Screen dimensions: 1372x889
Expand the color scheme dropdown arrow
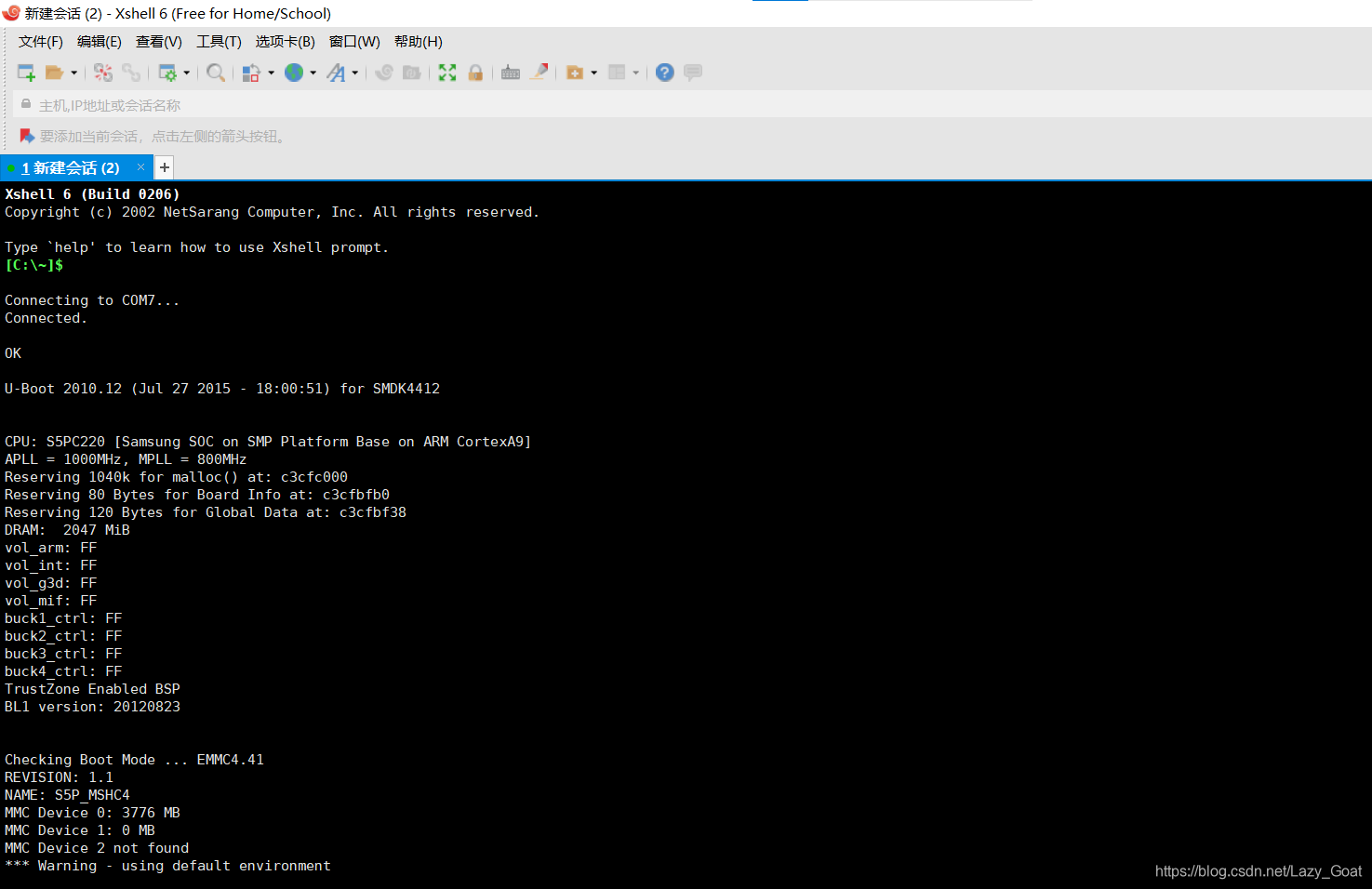(x=272, y=73)
